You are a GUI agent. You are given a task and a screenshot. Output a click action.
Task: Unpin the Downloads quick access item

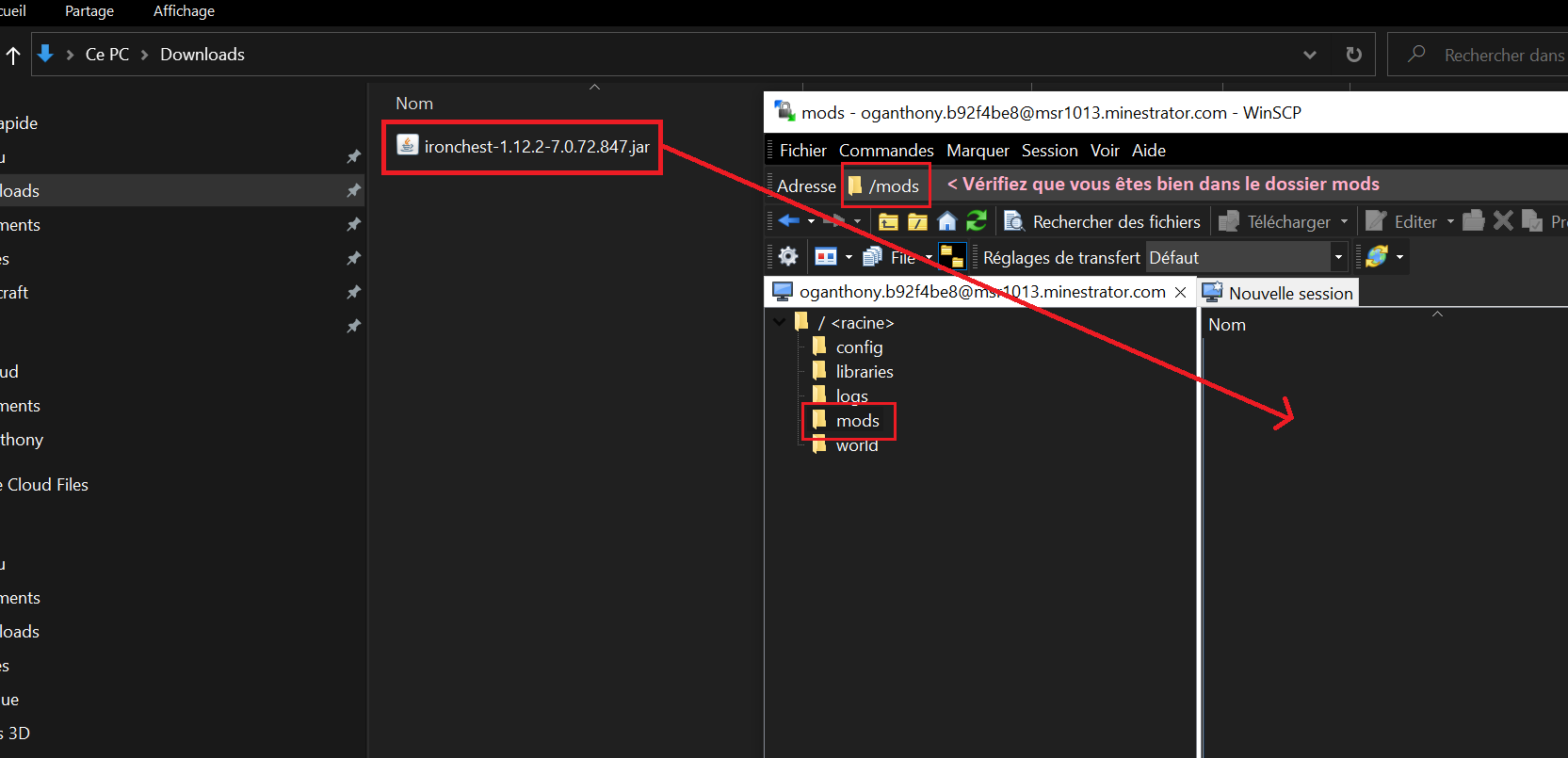[353, 190]
